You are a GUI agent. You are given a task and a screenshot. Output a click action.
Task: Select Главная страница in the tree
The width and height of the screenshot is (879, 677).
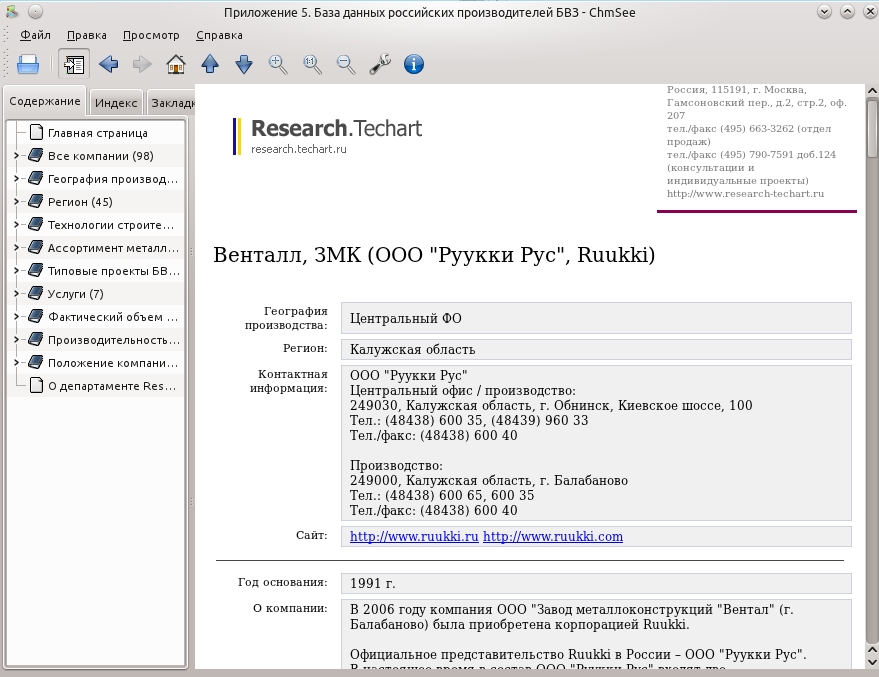[x=98, y=133]
